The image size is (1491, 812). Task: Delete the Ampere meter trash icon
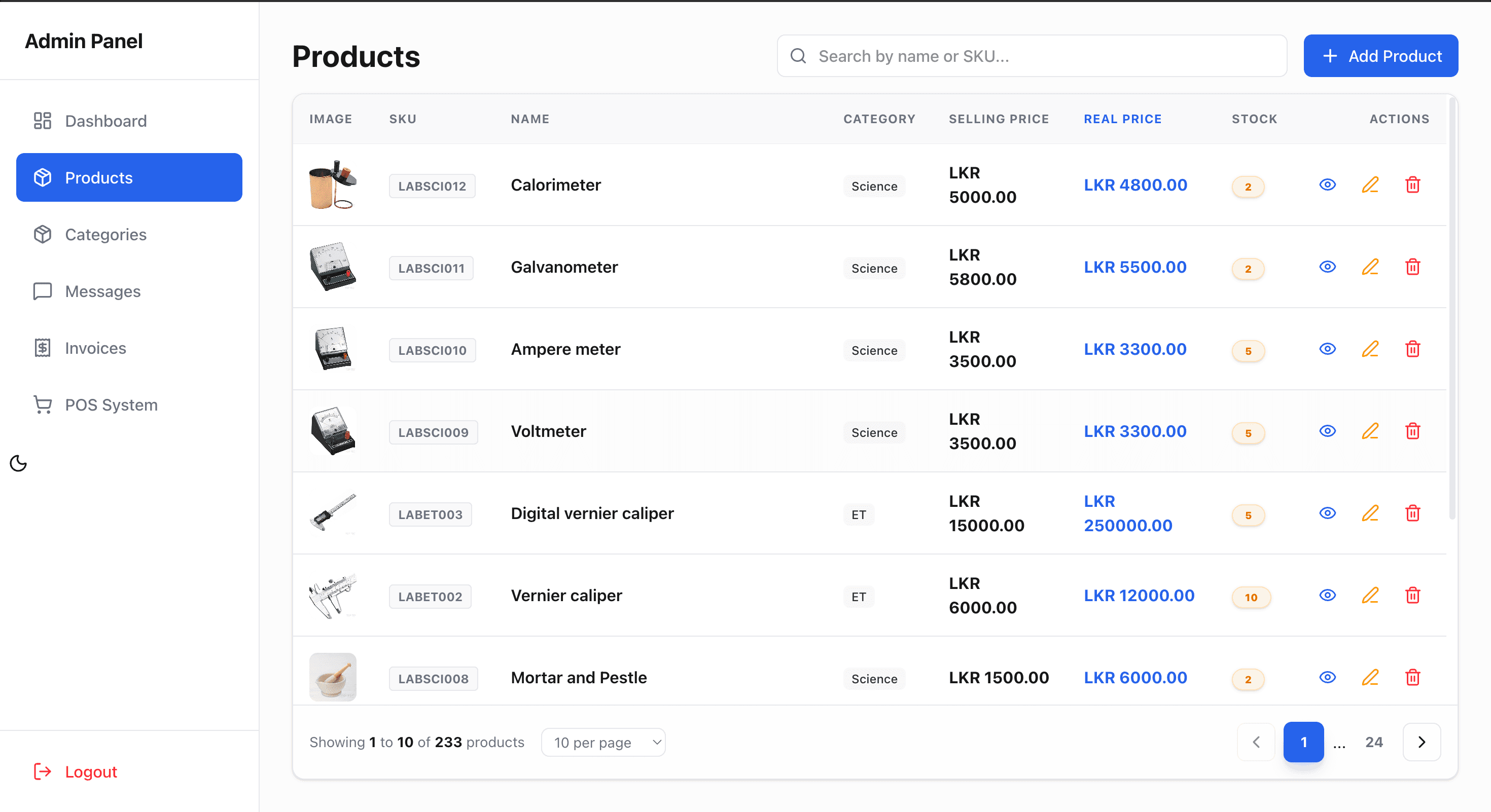pos(1413,349)
